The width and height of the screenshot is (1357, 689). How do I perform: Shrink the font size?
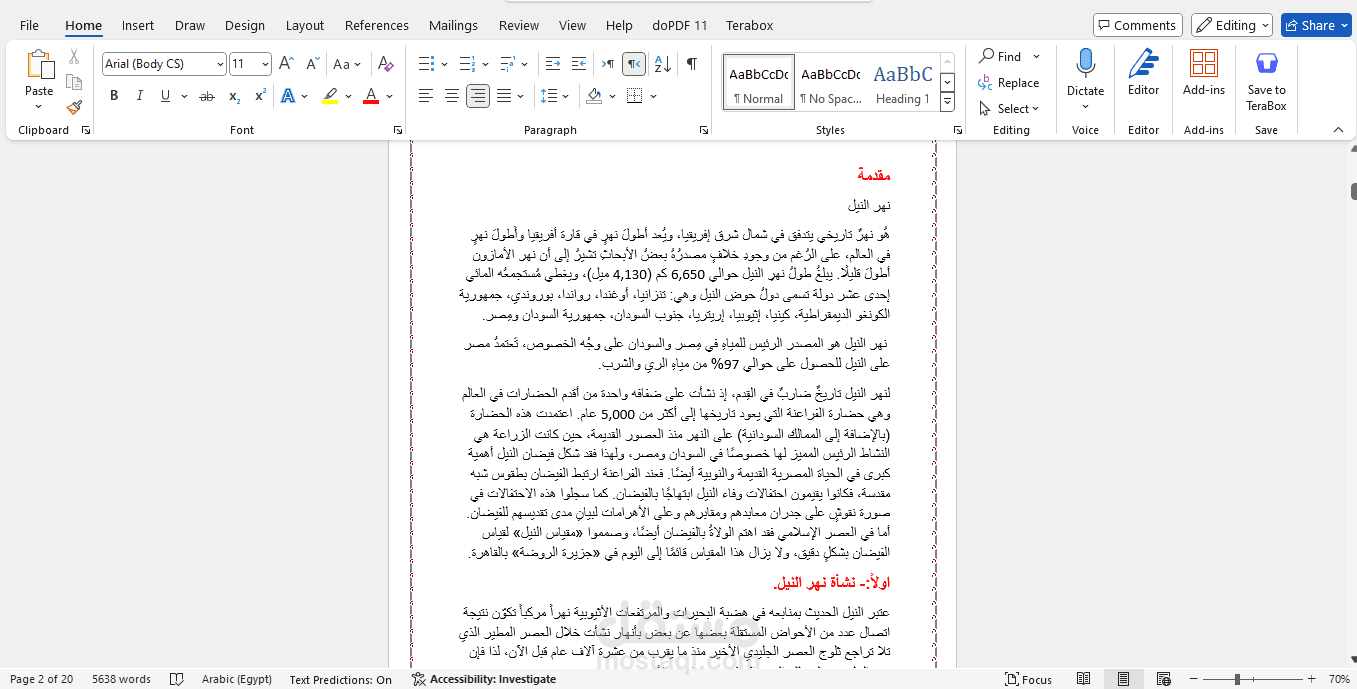point(311,64)
